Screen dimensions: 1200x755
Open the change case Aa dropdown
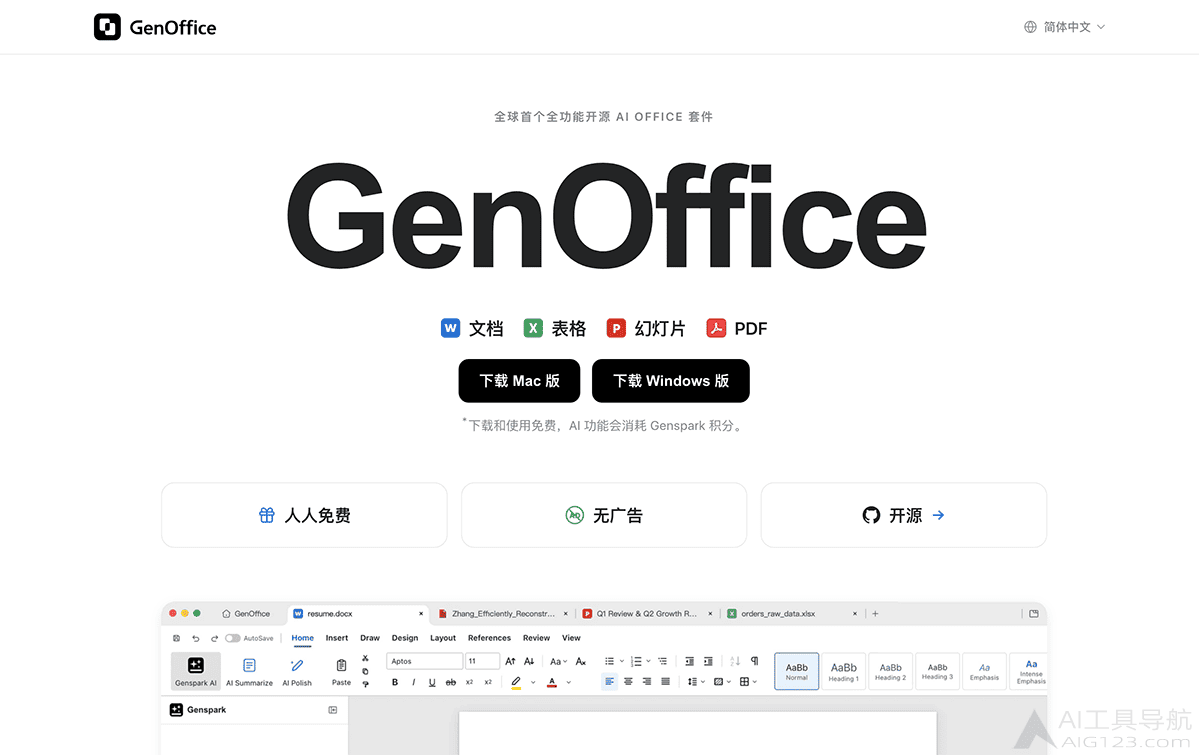[559, 661]
